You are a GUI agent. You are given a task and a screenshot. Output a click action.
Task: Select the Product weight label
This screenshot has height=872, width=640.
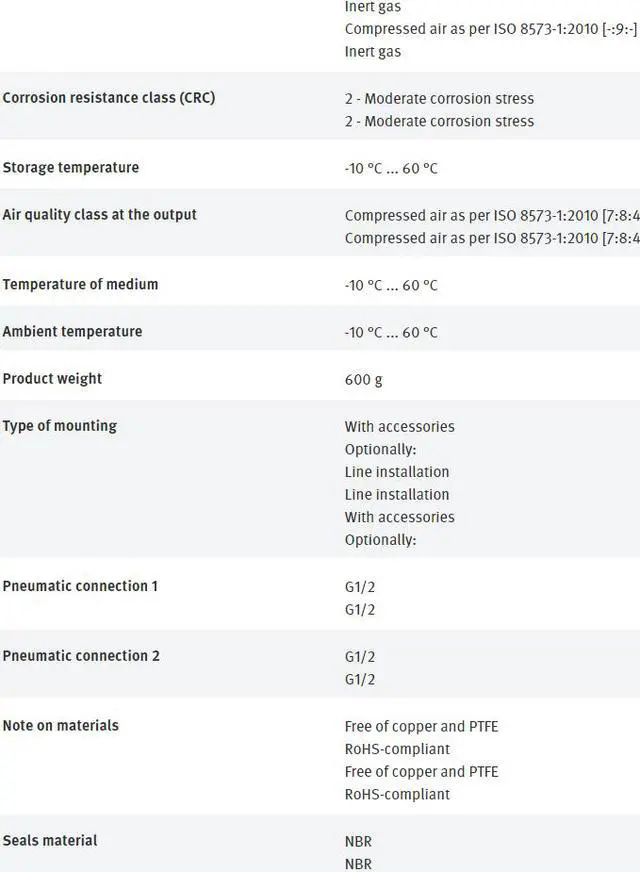click(52, 379)
